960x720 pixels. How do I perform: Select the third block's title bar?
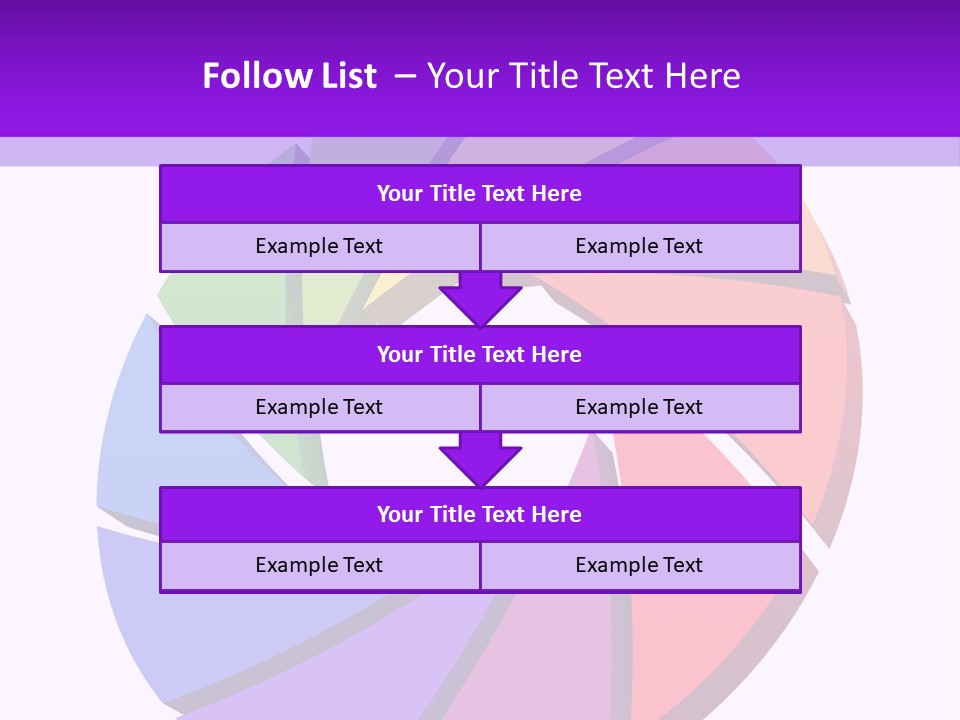480,514
